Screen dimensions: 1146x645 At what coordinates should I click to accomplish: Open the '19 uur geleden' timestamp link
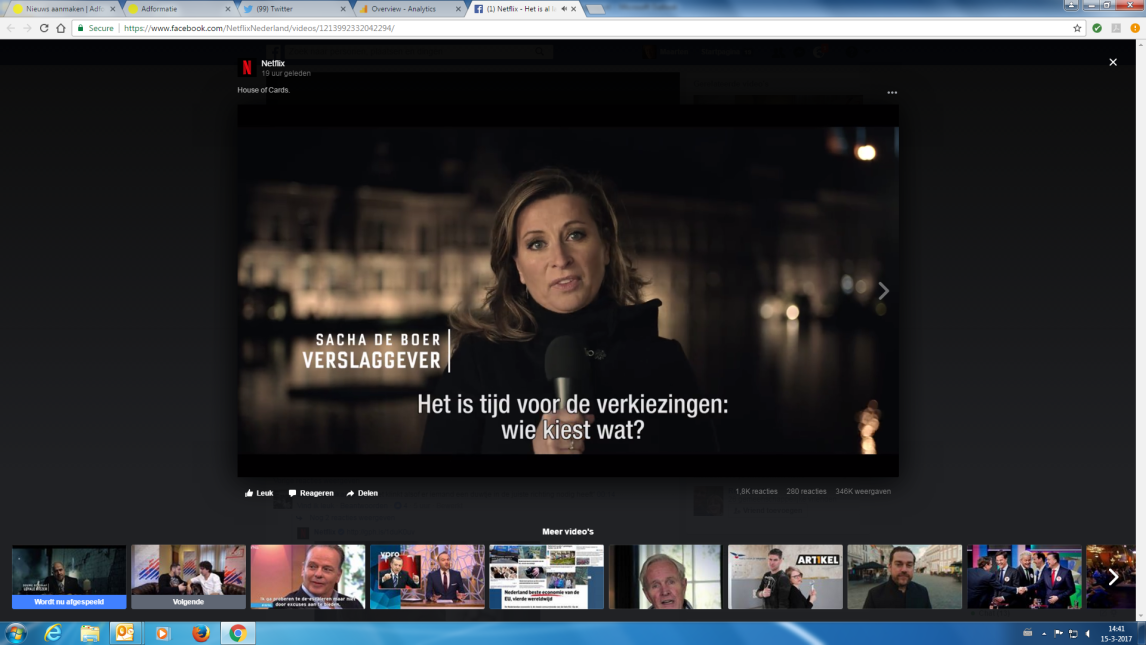(286, 74)
